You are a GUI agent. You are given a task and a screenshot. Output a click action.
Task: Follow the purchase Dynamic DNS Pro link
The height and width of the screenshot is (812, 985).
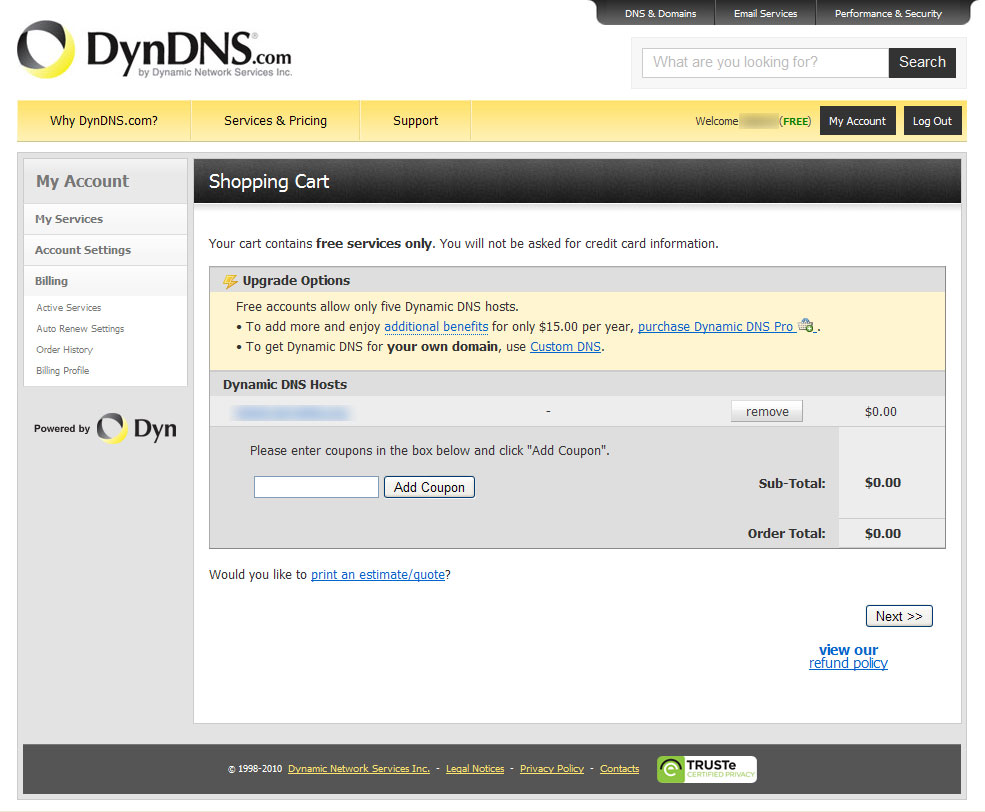[x=716, y=327]
